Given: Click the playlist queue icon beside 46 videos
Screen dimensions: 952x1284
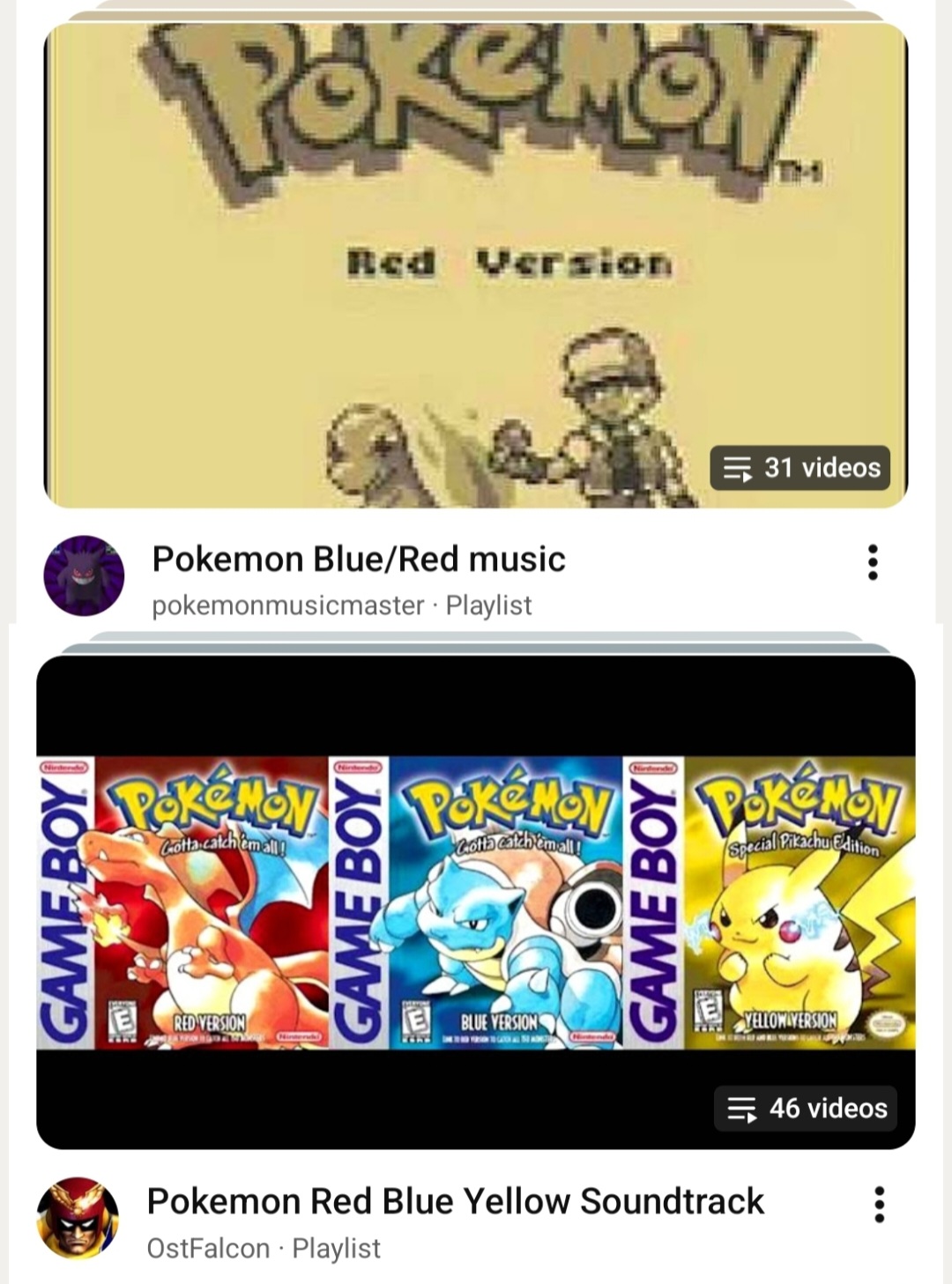Looking at the screenshot, I should pos(742,1110).
